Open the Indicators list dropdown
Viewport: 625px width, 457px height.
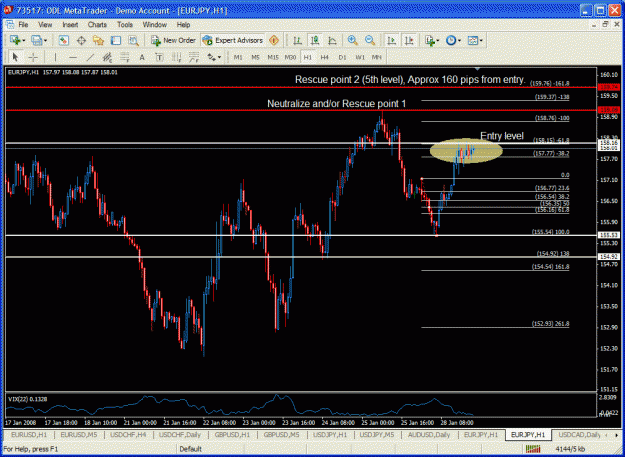431,40
